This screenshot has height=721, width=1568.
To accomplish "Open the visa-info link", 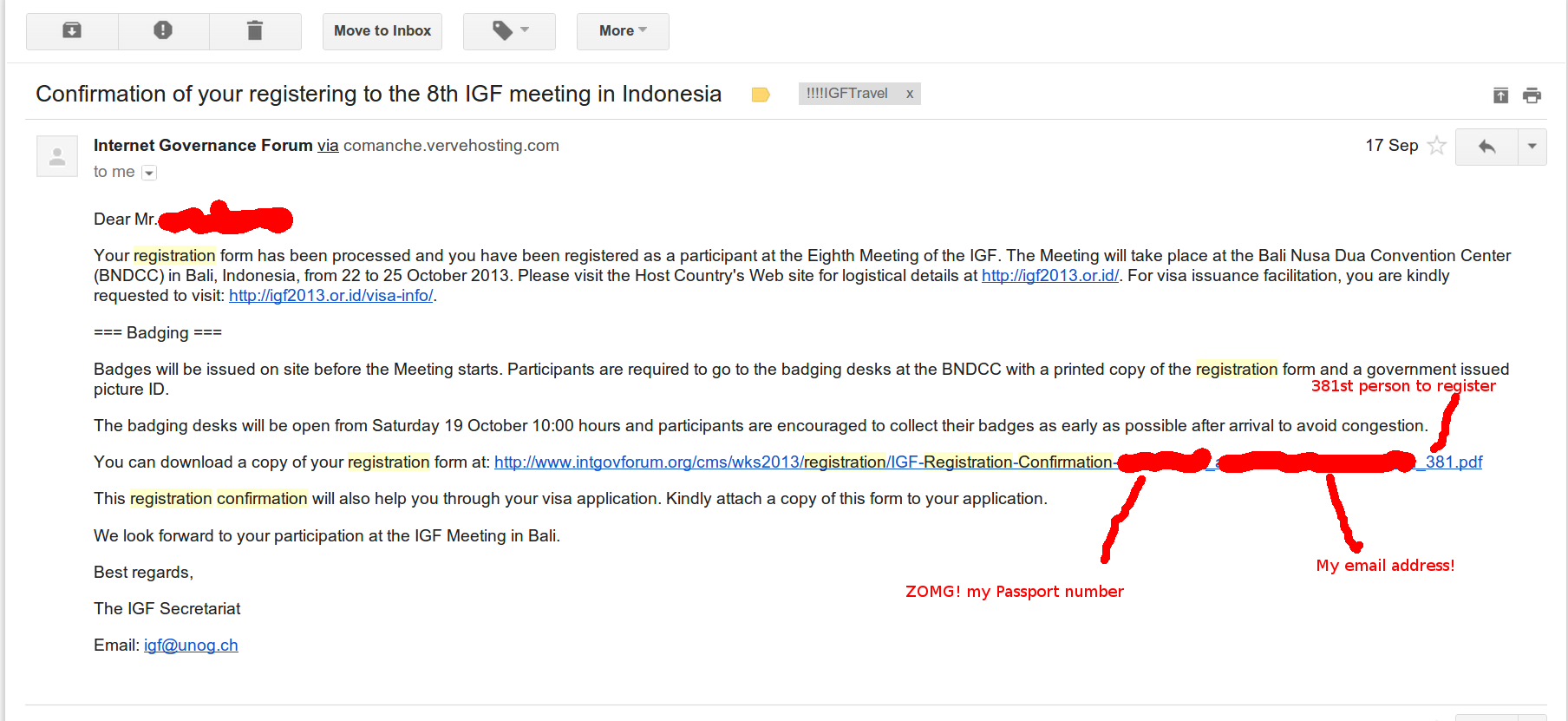I will click(330, 296).
